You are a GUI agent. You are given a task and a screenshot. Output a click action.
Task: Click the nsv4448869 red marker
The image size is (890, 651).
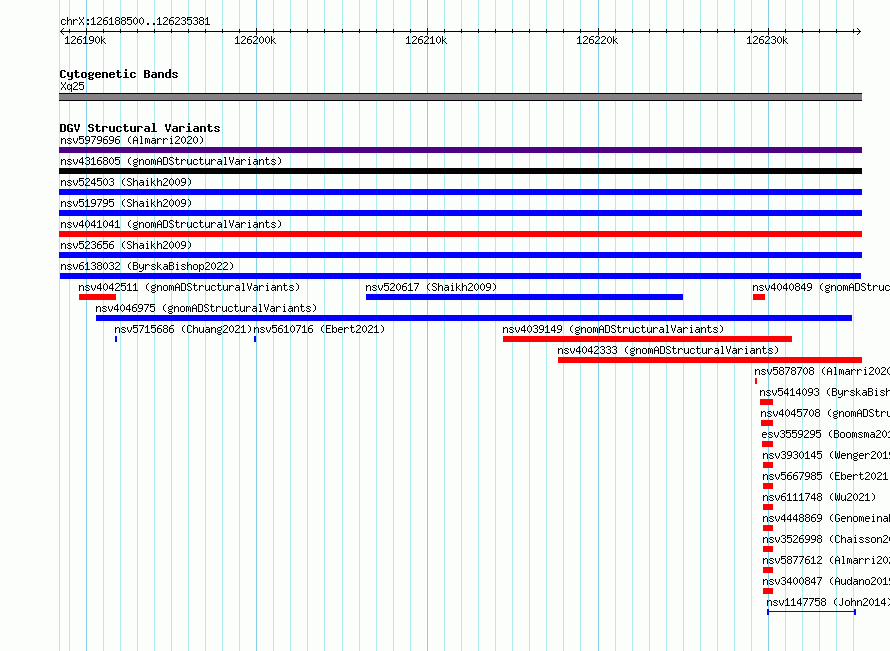click(768, 528)
